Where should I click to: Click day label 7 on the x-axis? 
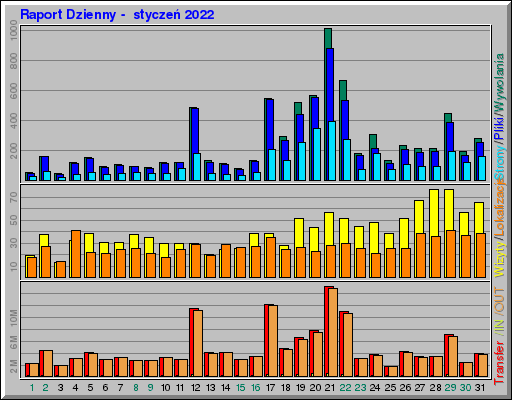120,388
